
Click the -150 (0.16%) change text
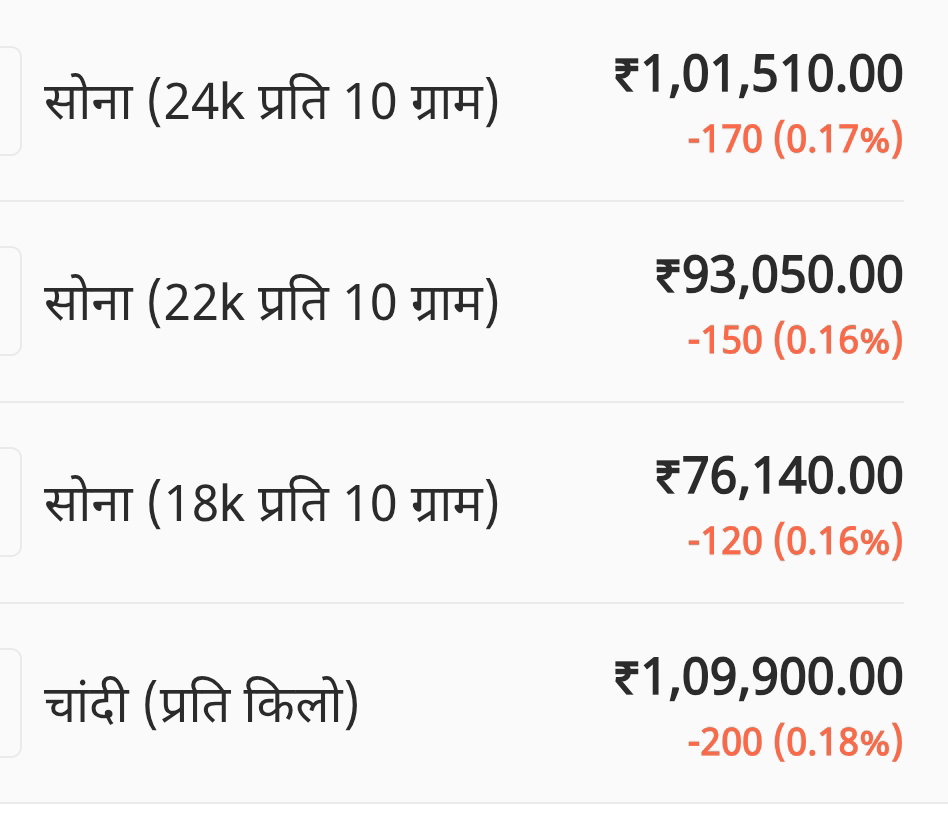(x=795, y=340)
